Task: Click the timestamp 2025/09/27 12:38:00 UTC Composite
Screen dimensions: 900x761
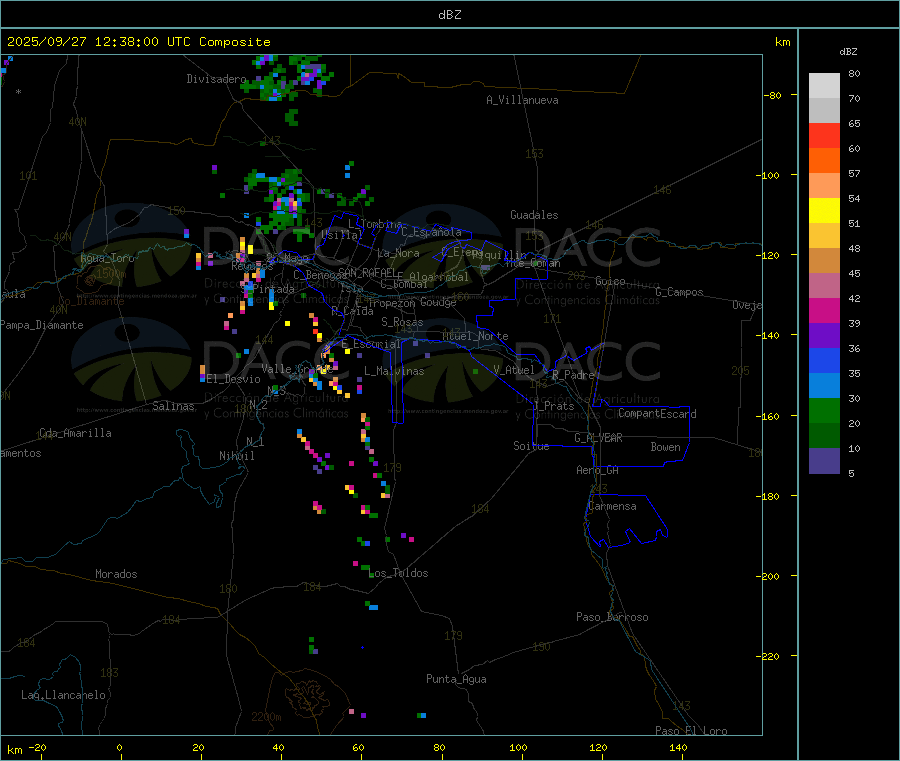Action: pos(138,42)
